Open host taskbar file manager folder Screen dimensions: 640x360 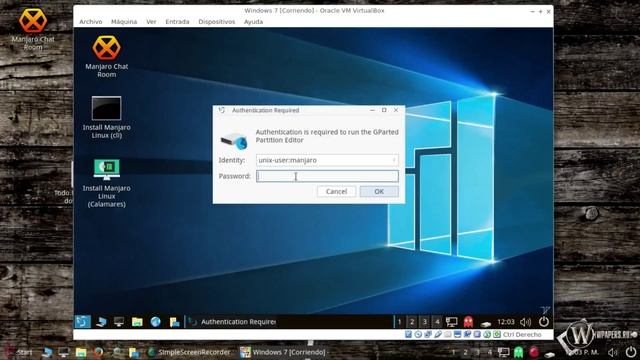tap(81, 352)
